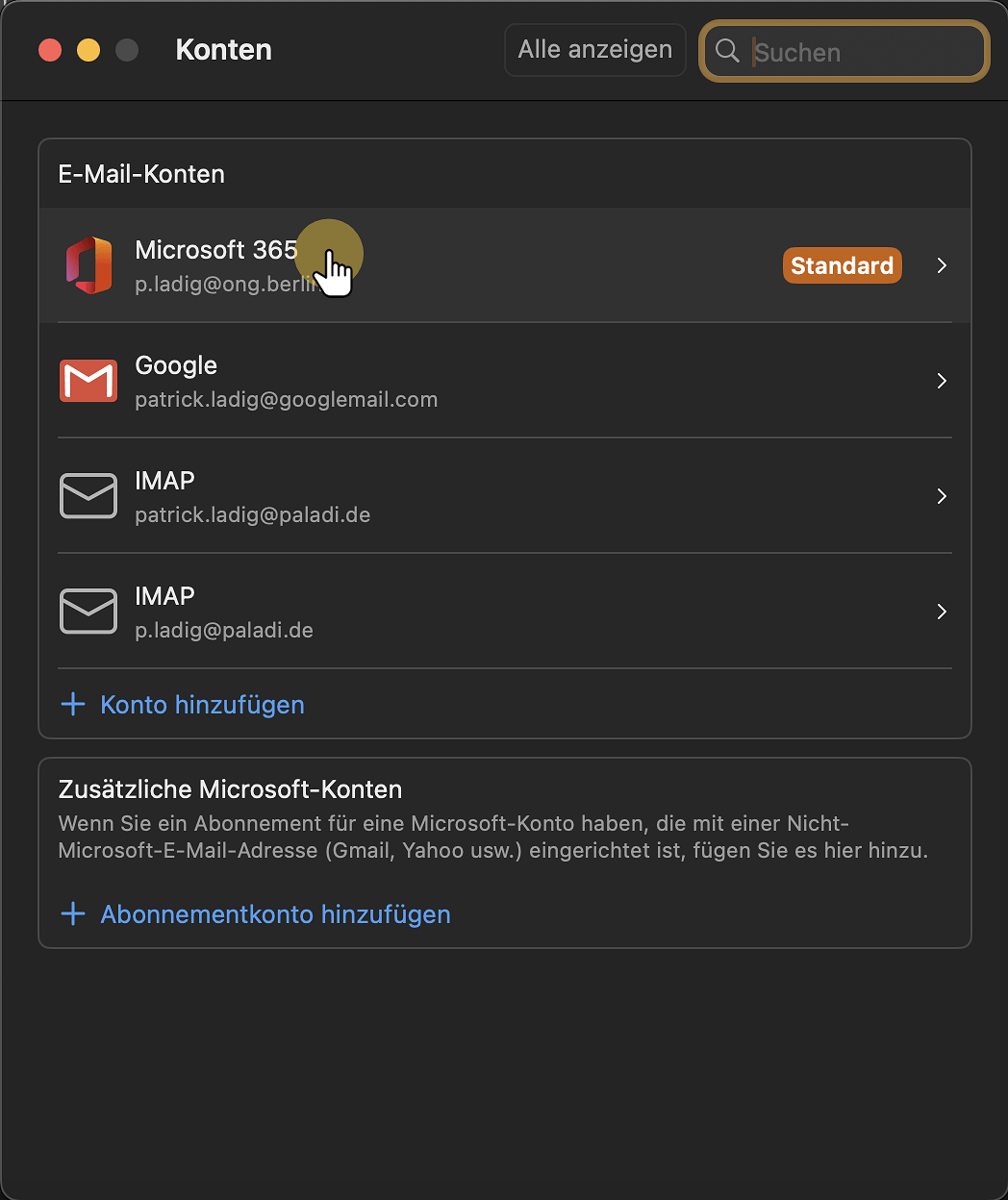1008x1200 pixels.
Task: Expand Microsoft 365 account via chevron
Action: click(x=942, y=265)
